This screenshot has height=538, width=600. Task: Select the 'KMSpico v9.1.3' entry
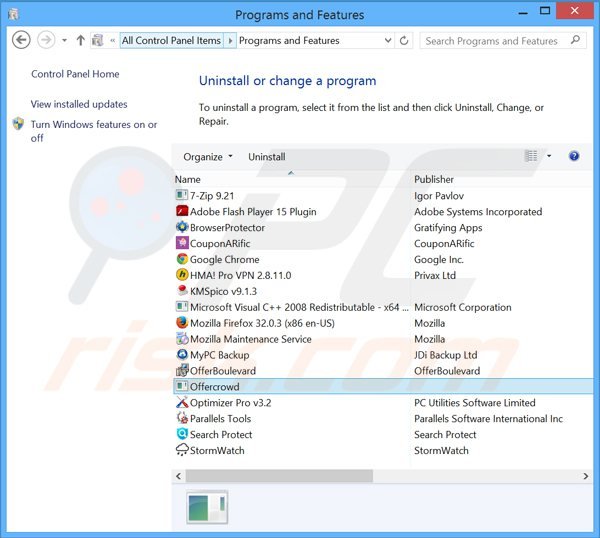(223, 291)
